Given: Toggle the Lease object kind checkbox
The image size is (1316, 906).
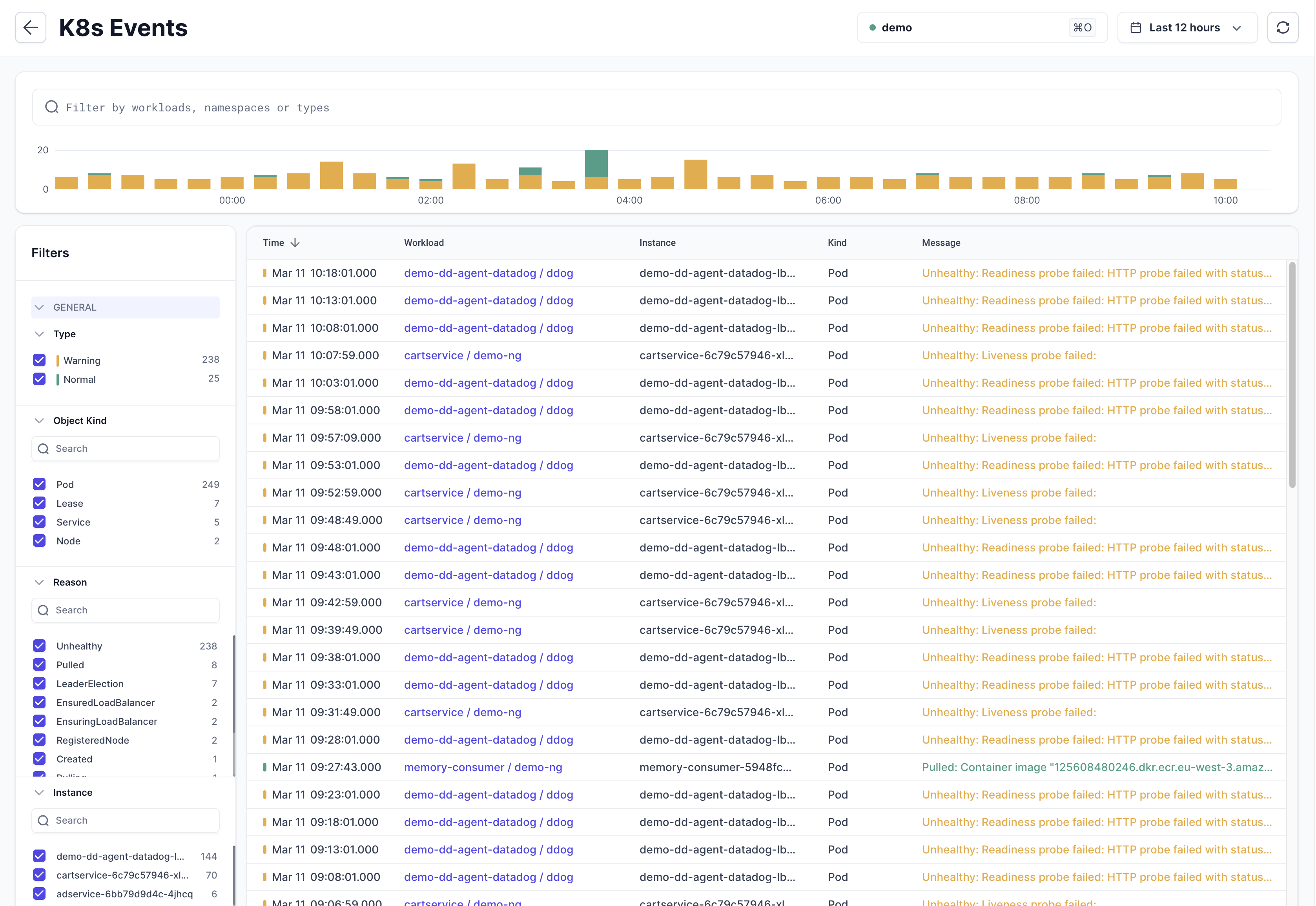Looking at the screenshot, I should 39,503.
